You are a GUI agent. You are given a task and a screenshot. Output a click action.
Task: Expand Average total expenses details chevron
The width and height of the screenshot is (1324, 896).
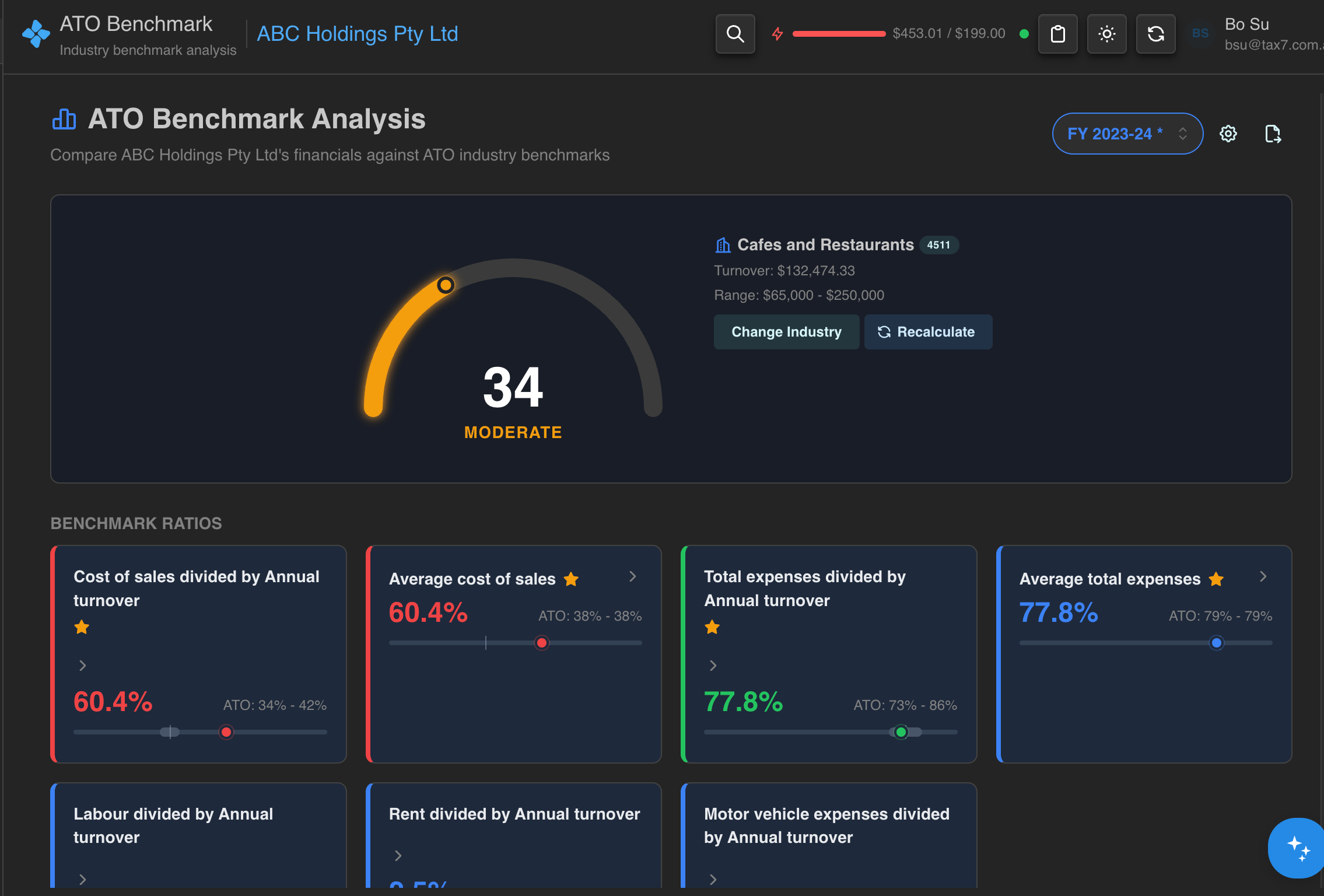1263,576
